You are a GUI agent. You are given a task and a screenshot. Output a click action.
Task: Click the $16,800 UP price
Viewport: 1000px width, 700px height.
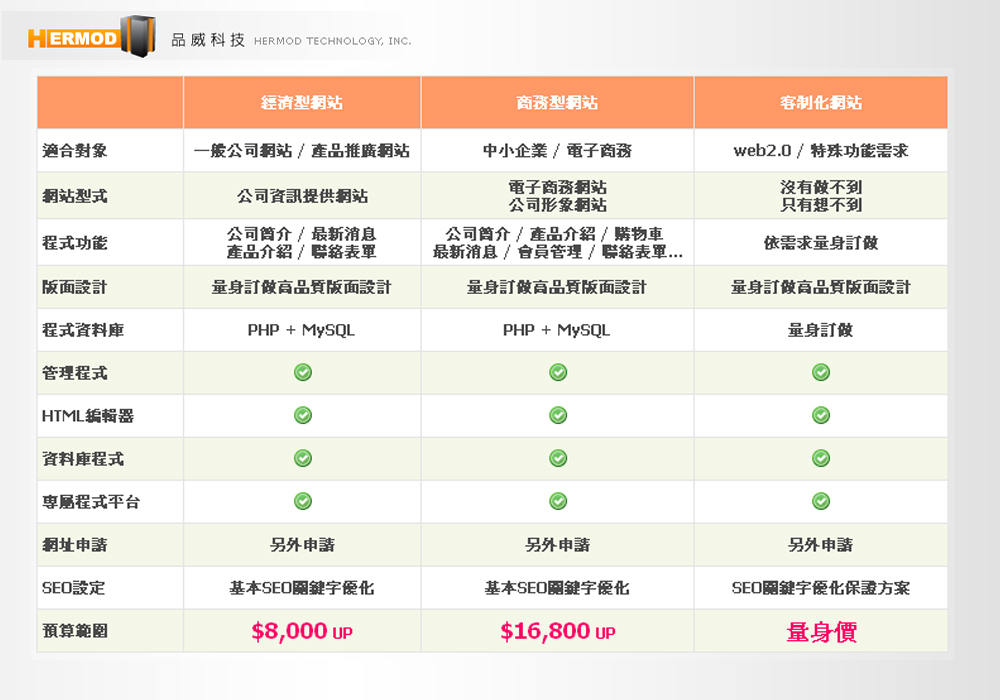tap(558, 631)
